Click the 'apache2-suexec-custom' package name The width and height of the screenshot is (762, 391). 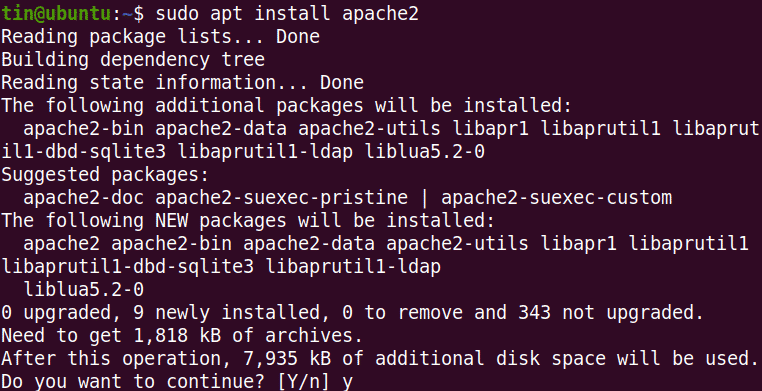(556, 198)
